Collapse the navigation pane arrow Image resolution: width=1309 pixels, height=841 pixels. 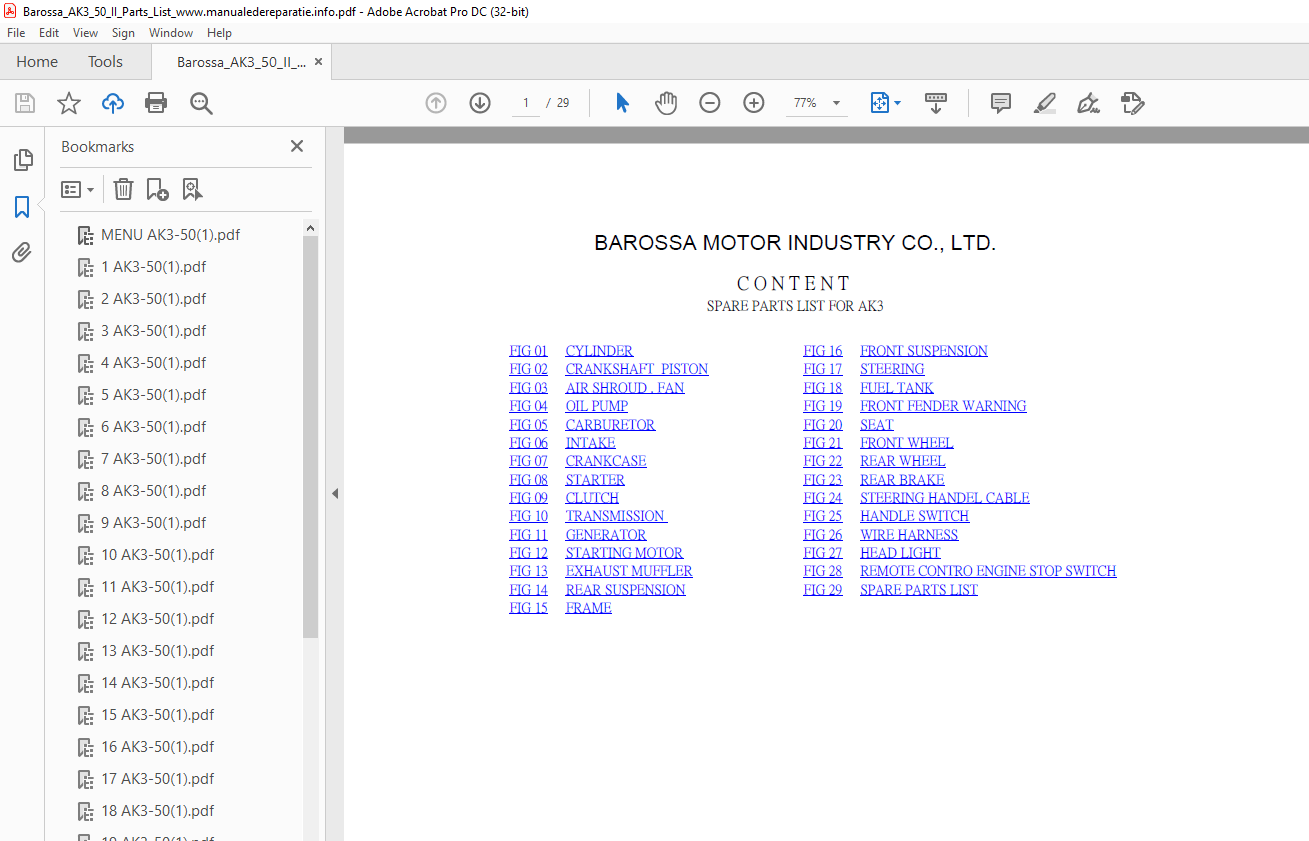[x=335, y=493]
